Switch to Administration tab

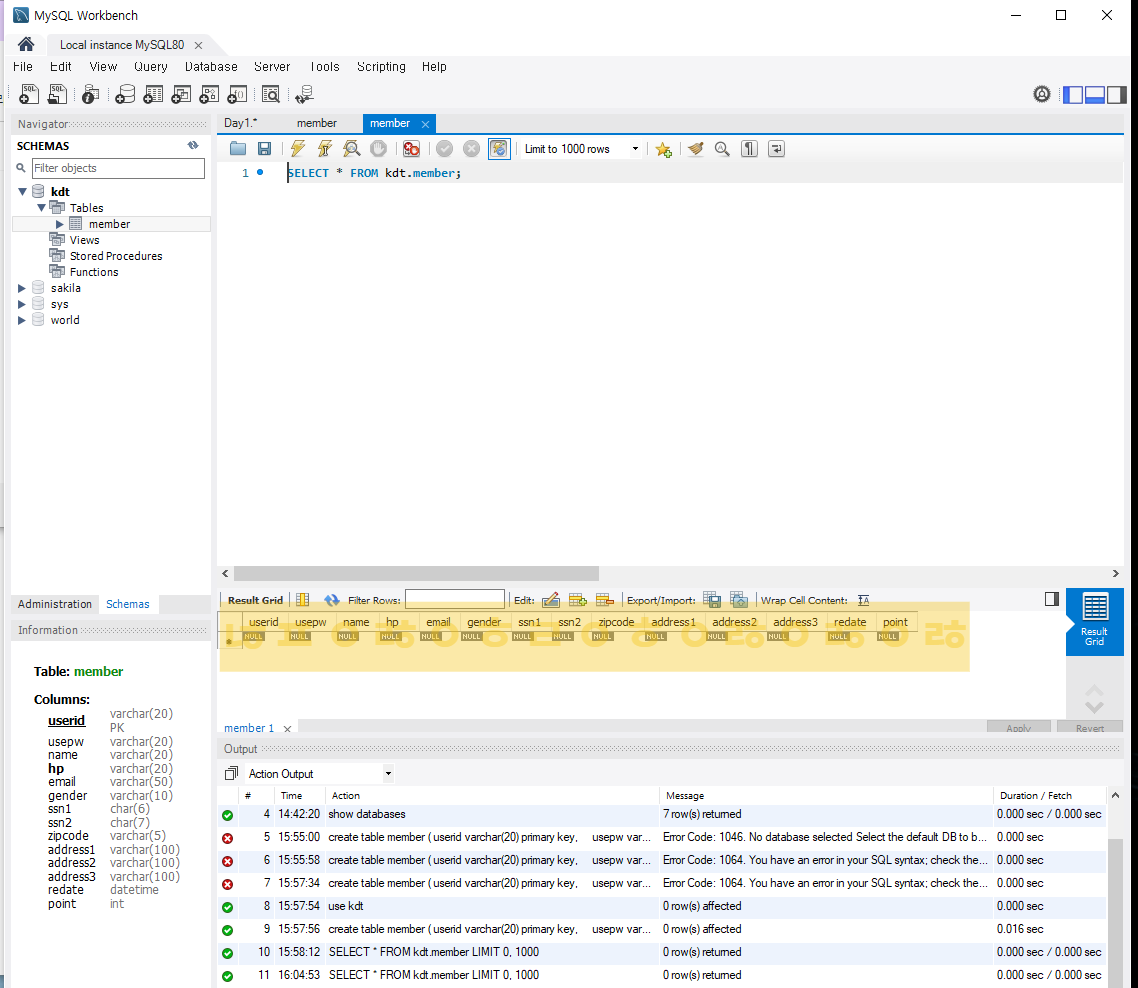tap(54, 604)
